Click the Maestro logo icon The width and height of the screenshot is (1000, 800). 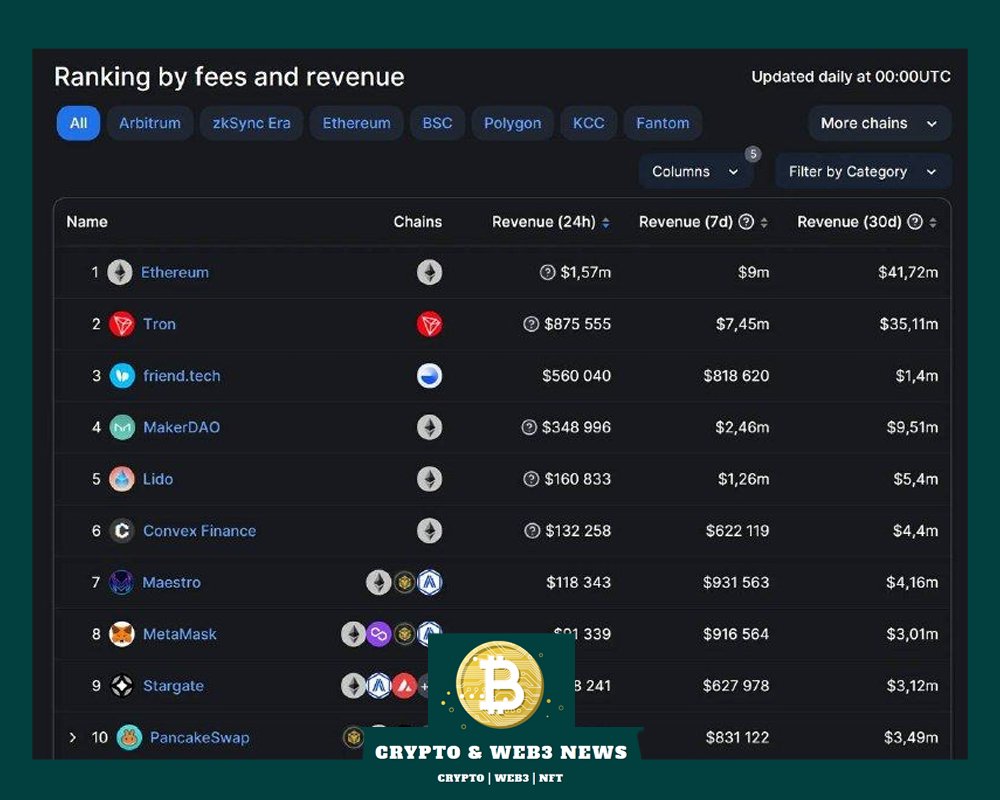point(121,582)
